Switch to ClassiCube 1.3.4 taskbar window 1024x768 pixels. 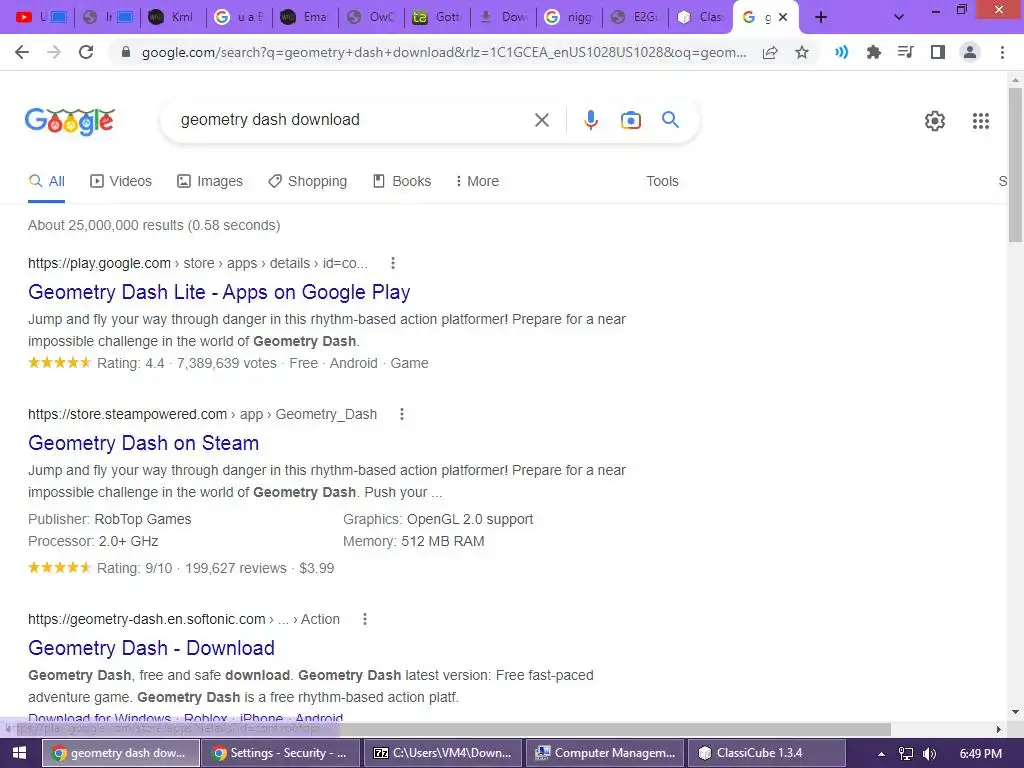pyautogui.click(x=767, y=753)
